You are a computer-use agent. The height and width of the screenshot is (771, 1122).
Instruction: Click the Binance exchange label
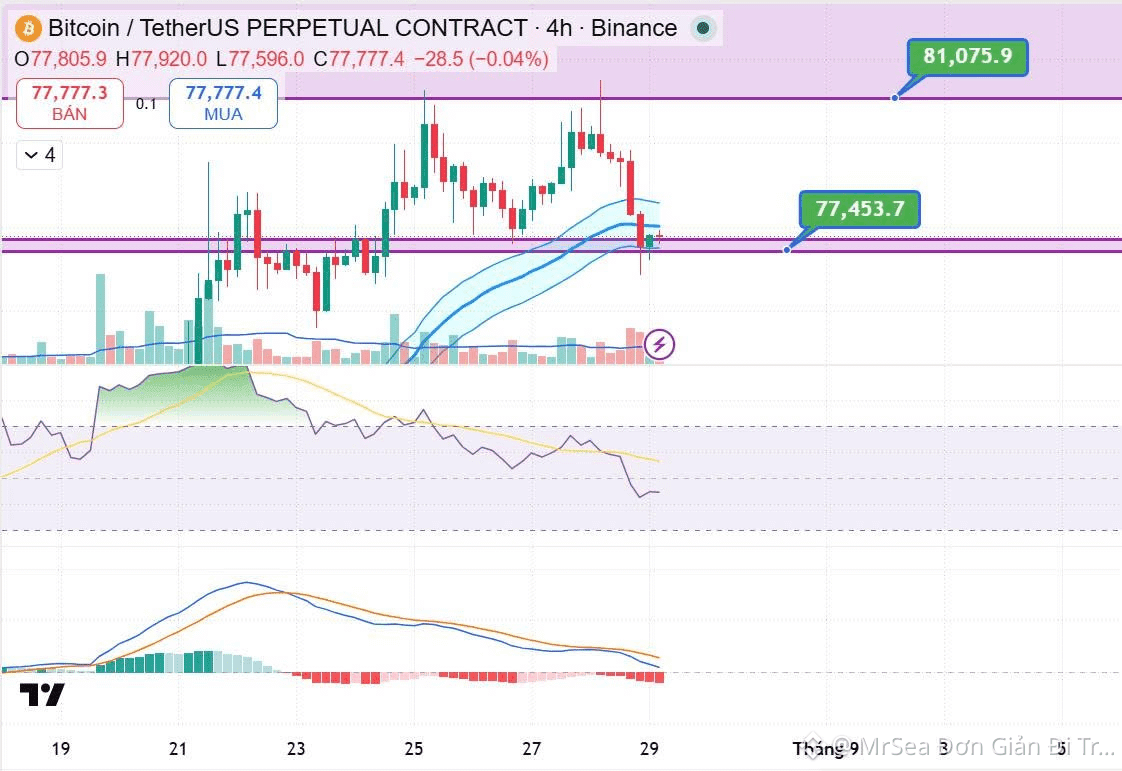[633, 28]
